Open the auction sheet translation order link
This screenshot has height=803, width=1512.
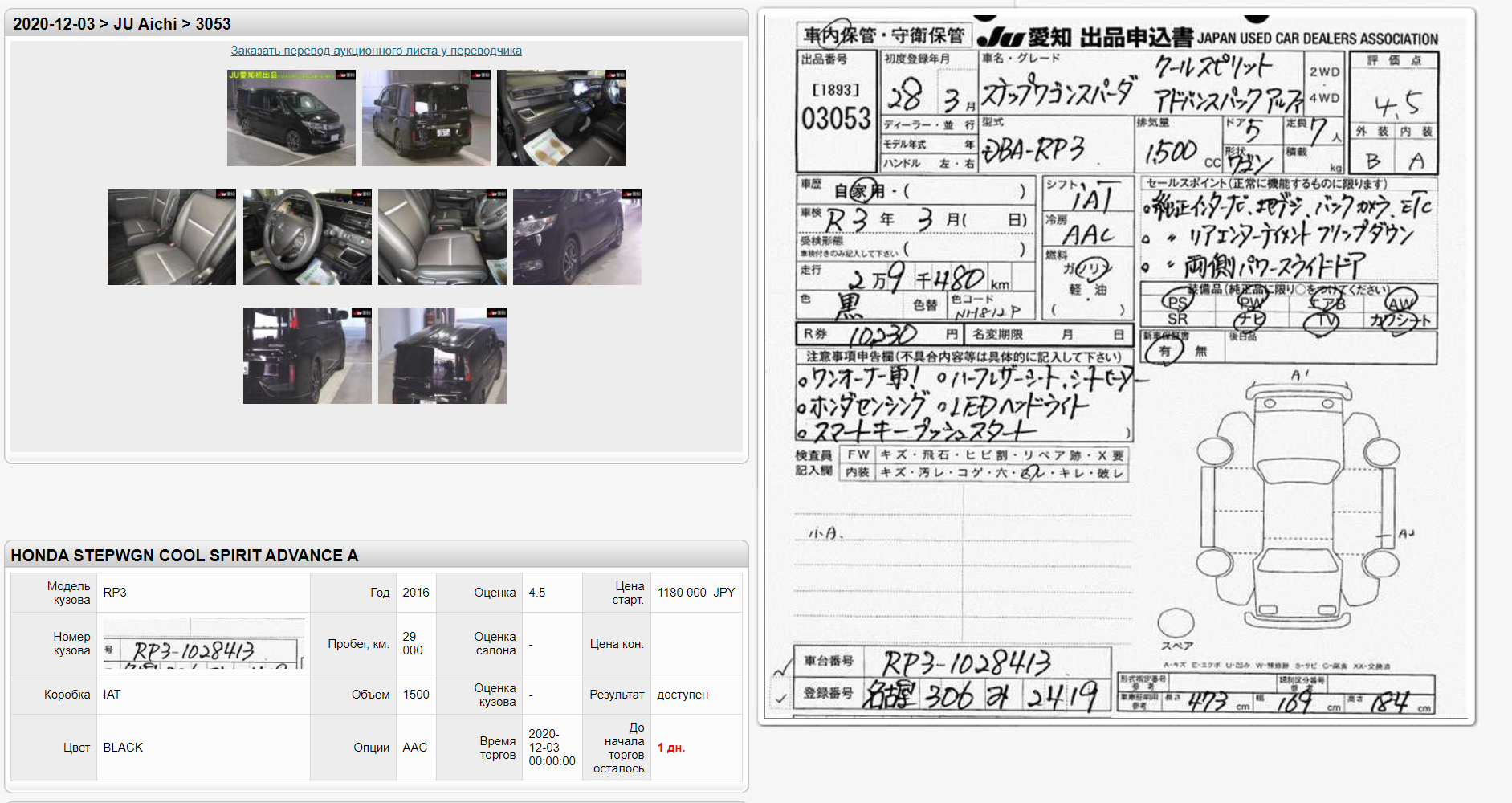[x=376, y=51]
